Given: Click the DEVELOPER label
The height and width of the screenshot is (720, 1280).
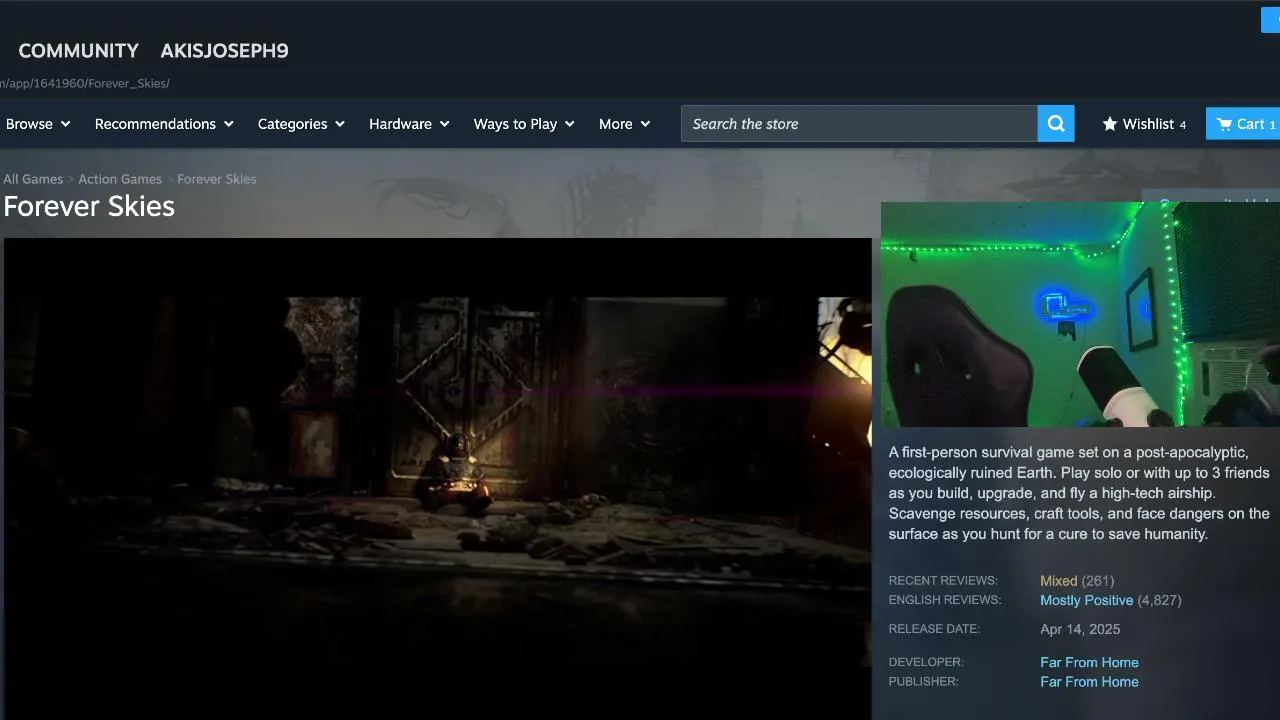Looking at the screenshot, I should [926, 662].
